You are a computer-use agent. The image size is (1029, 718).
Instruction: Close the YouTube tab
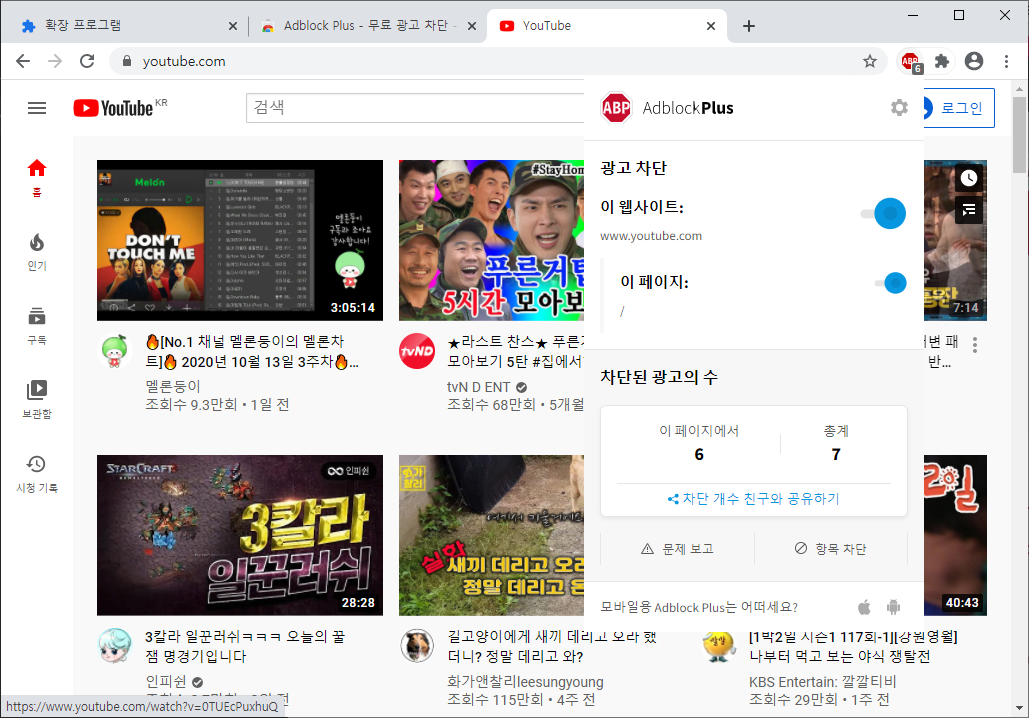[x=711, y=26]
